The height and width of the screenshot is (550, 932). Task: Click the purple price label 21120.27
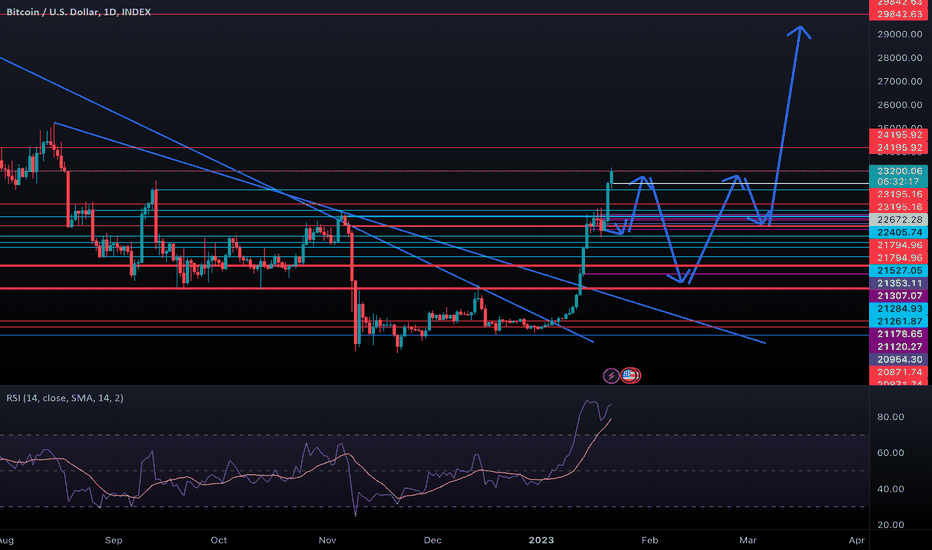[x=899, y=347]
